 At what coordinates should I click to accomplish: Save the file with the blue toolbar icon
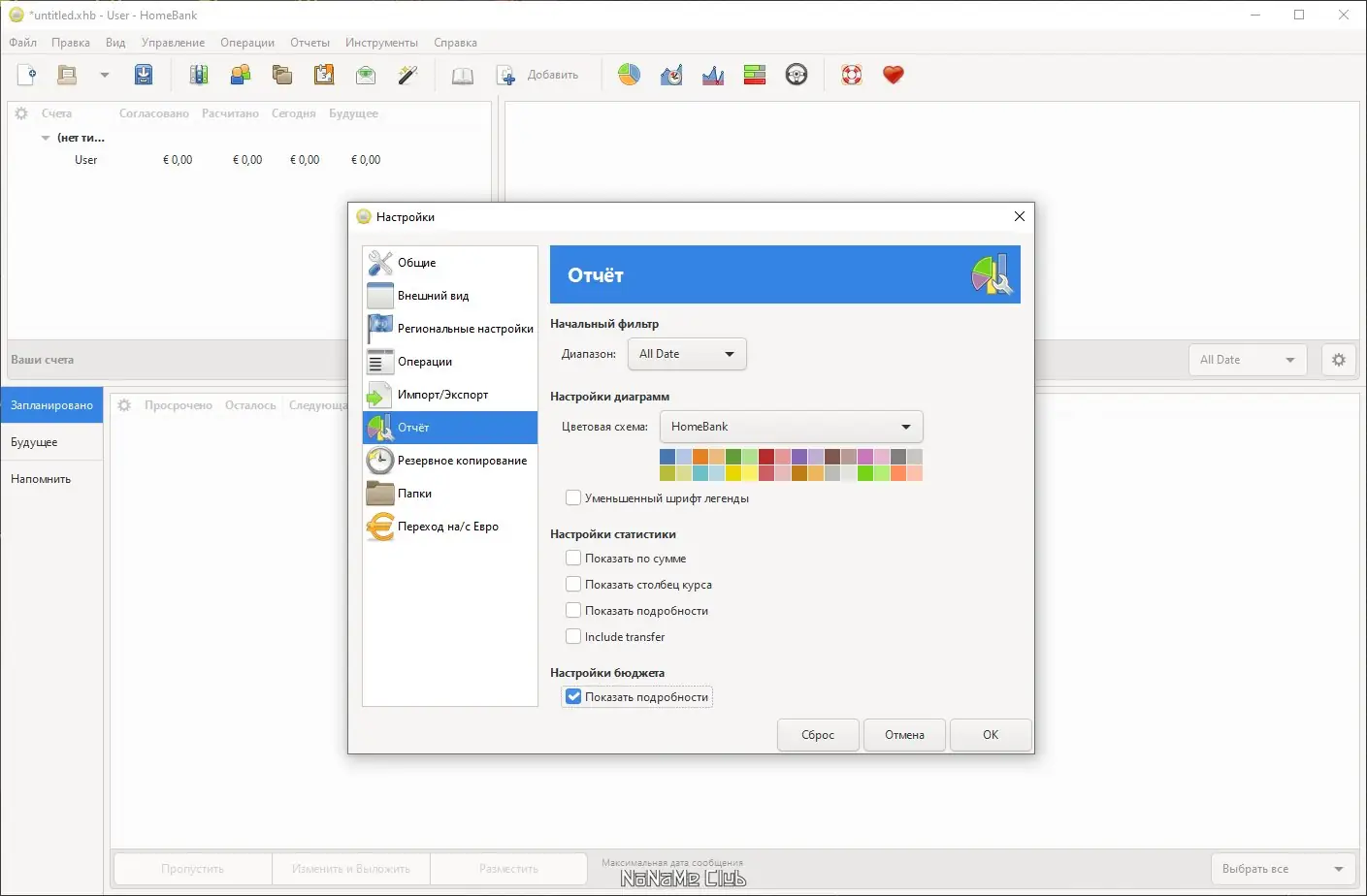point(144,75)
